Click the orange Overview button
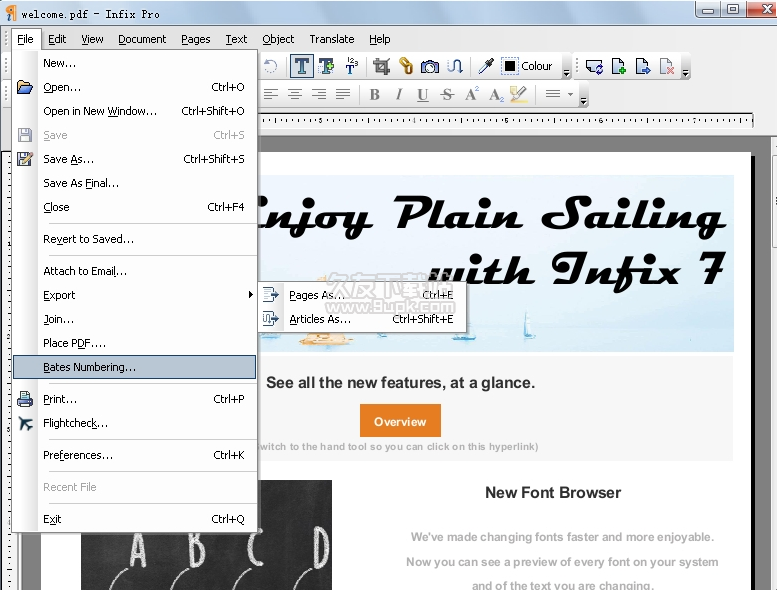Viewport: 777px width, 590px height. 400,421
